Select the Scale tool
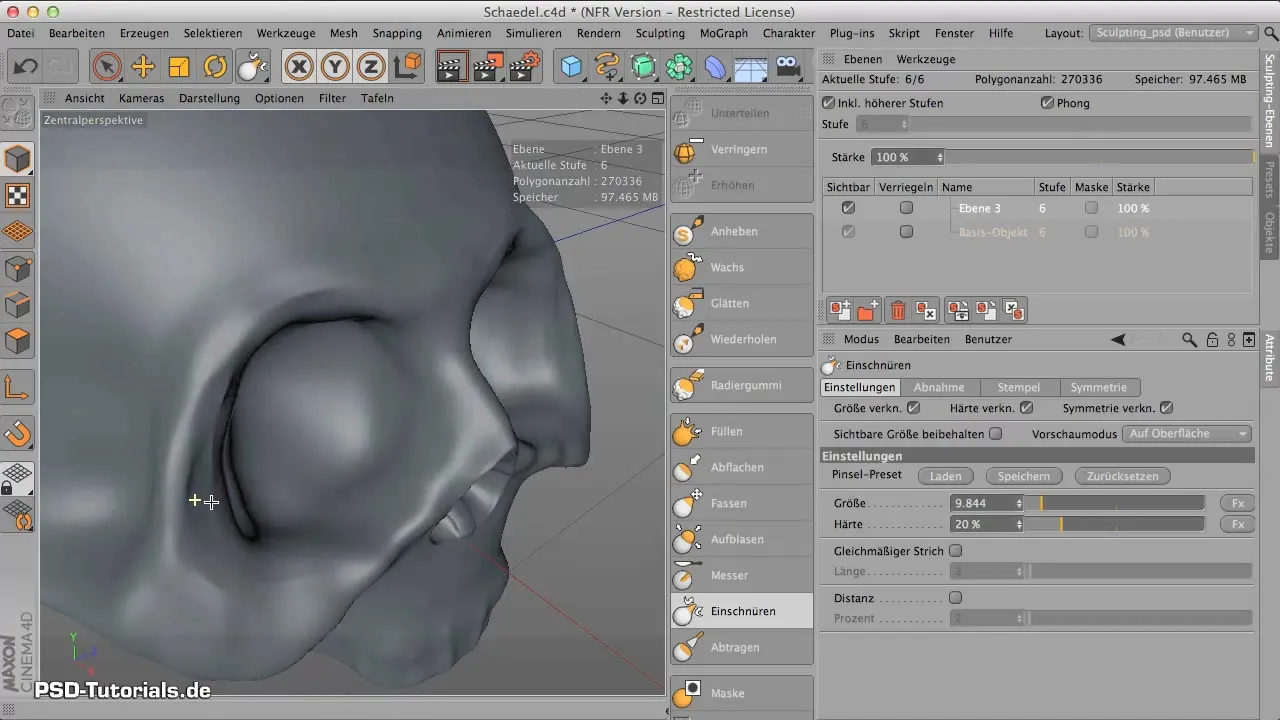 pos(179,67)
